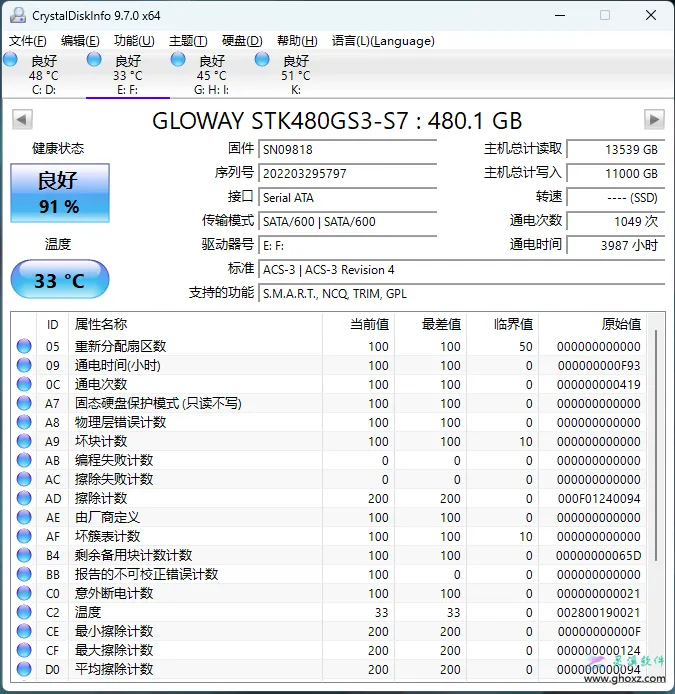Switch to the 51 °C K: disk tab

pyautogui.click(x=296, y=74)
